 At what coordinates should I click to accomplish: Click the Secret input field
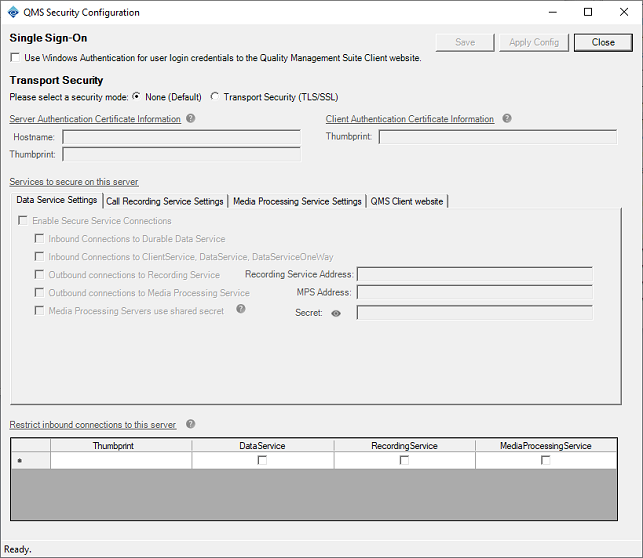coord(475,312)
